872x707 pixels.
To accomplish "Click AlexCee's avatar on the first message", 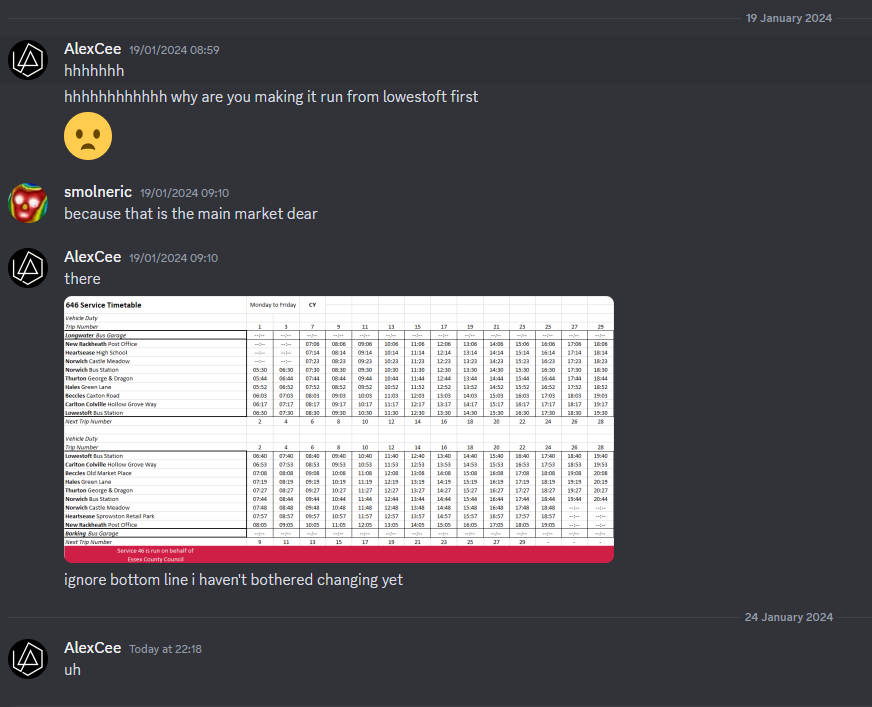I will click(28, 60).
